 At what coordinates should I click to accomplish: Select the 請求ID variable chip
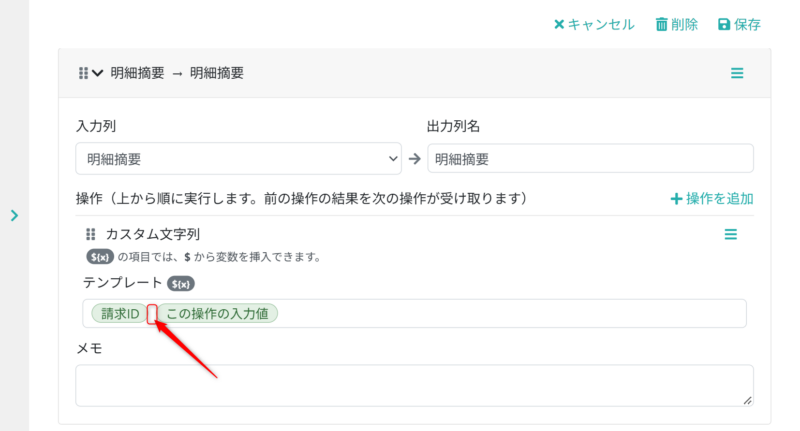point(120,313)
